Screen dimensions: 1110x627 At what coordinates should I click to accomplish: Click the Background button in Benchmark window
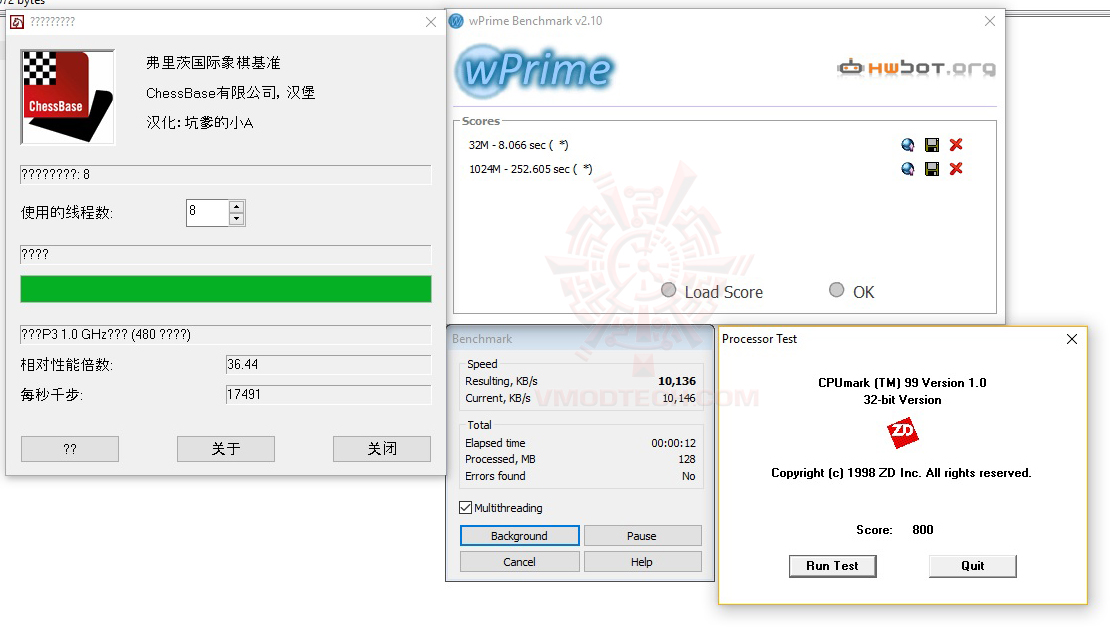(x=520, y=536)
